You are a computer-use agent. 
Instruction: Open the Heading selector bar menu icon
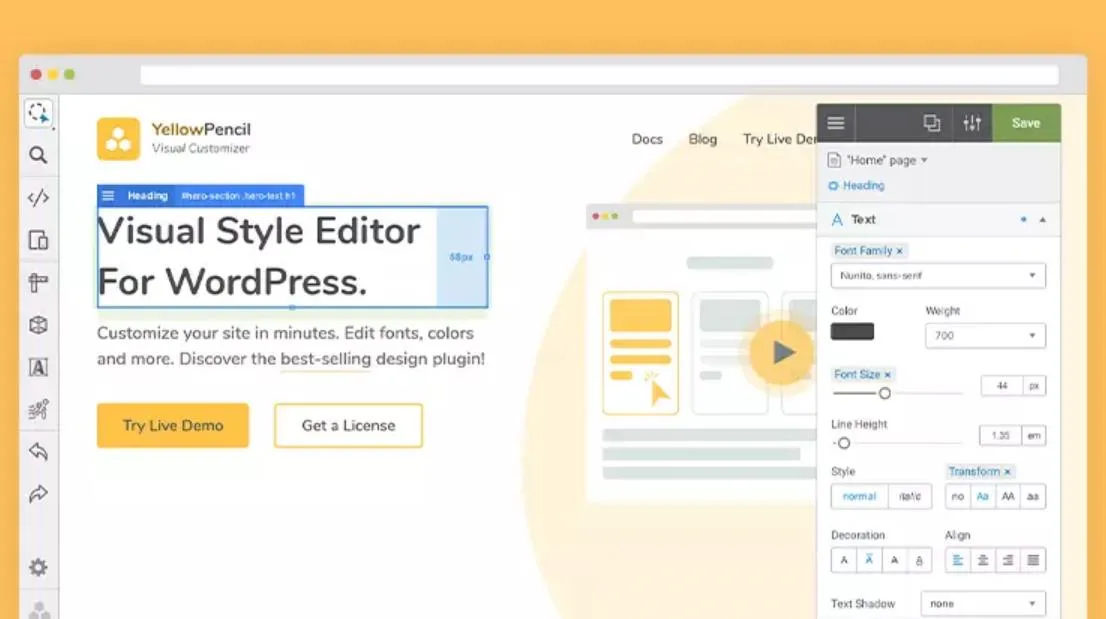pos(108,196)
